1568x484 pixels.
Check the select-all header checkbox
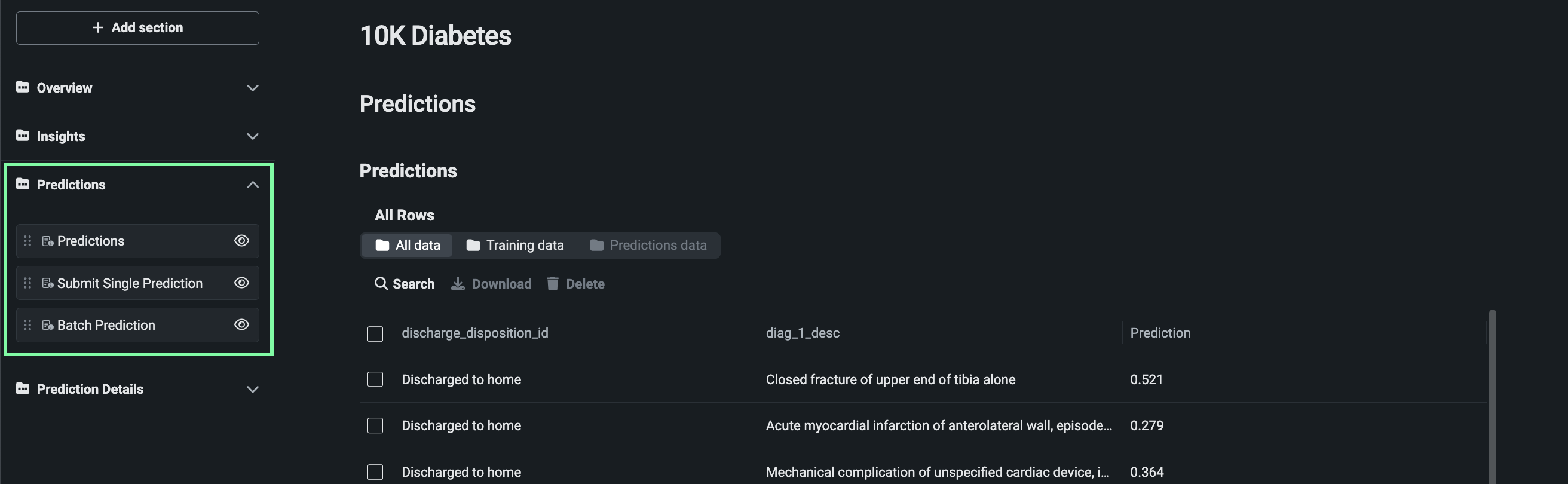(375, 333)
